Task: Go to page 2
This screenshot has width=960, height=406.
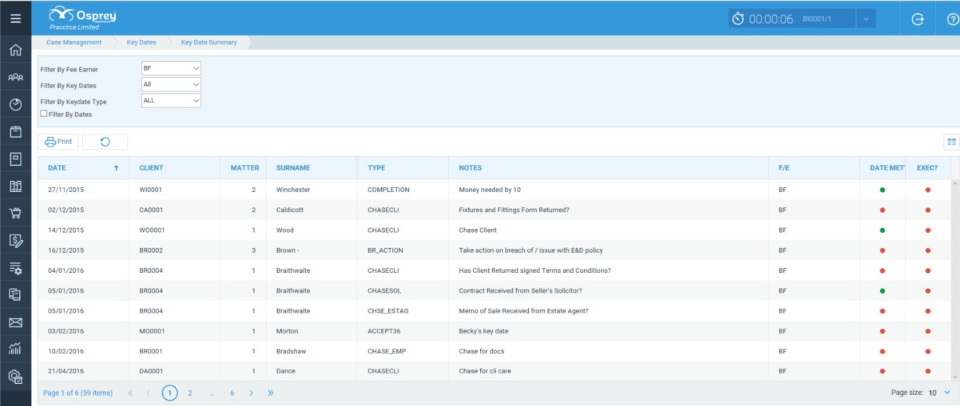Action: 190,393
